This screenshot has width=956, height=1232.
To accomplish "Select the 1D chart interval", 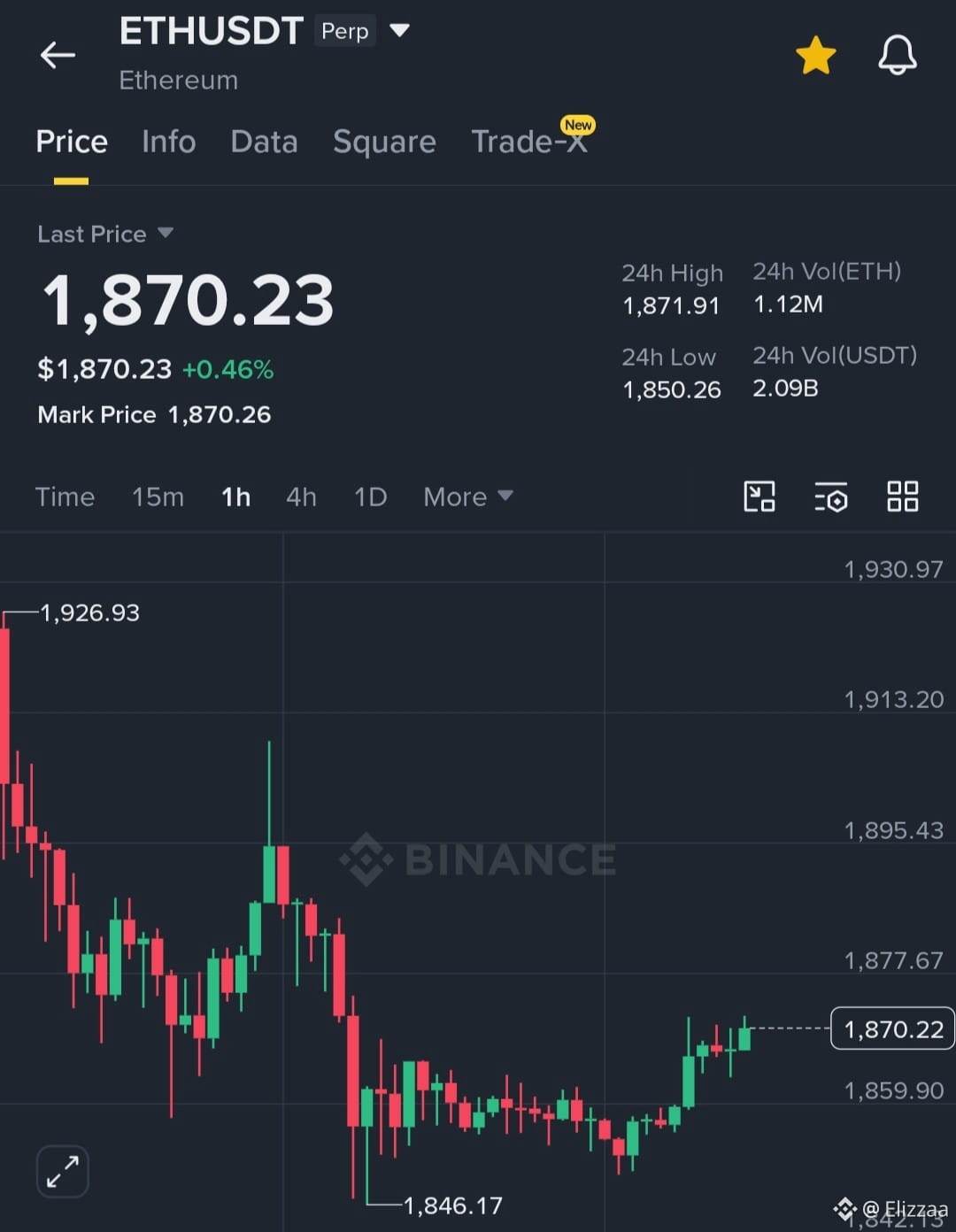I will 370,497.
